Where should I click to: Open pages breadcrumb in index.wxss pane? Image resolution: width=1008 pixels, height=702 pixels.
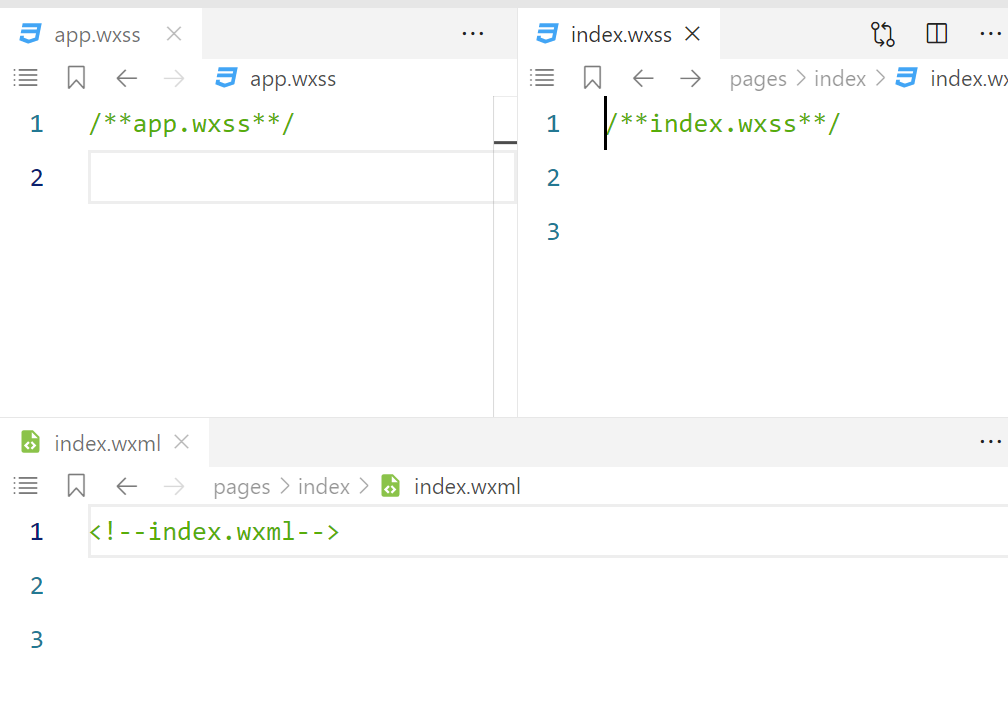tap(758, 79)
